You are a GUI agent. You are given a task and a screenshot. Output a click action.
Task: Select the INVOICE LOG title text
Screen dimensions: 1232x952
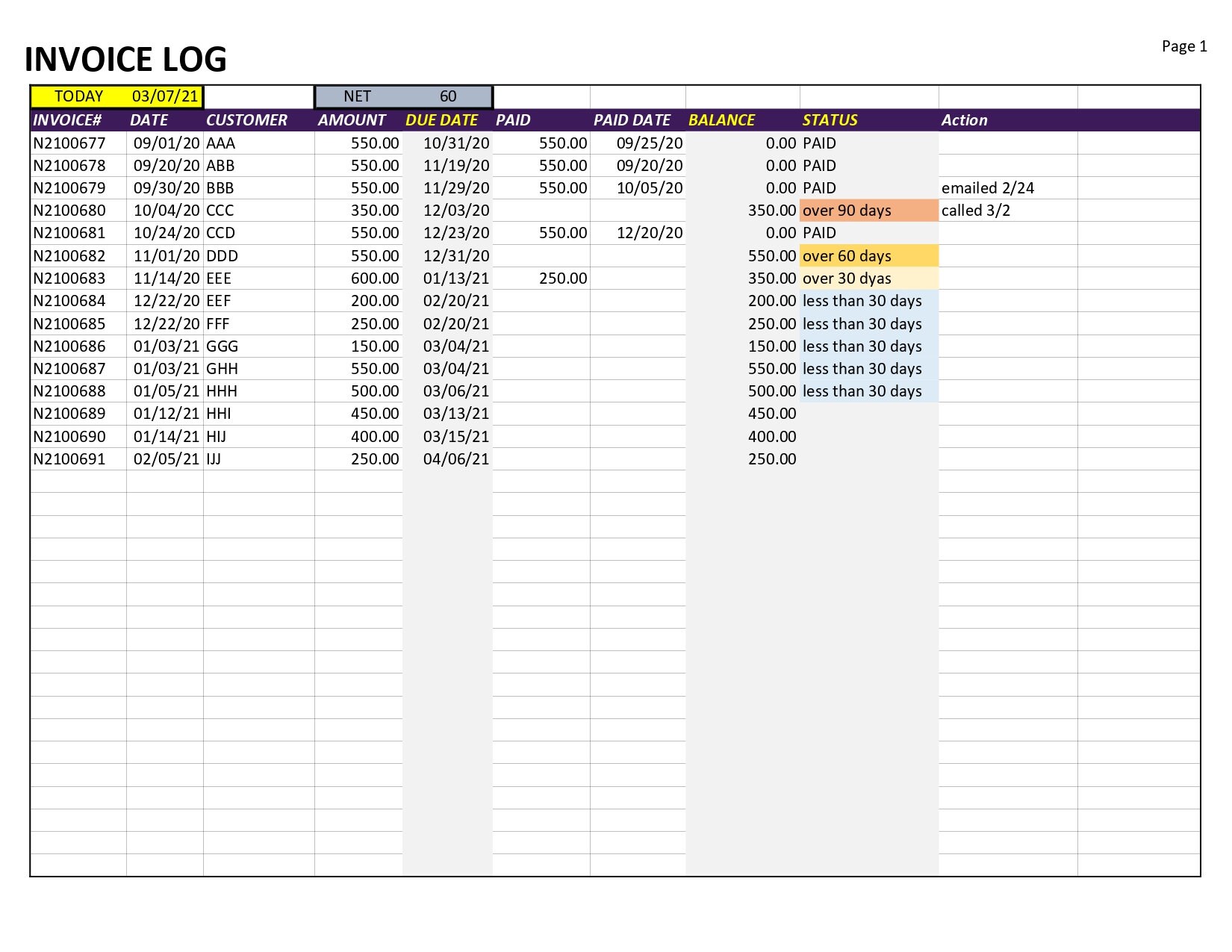(125, 57)
